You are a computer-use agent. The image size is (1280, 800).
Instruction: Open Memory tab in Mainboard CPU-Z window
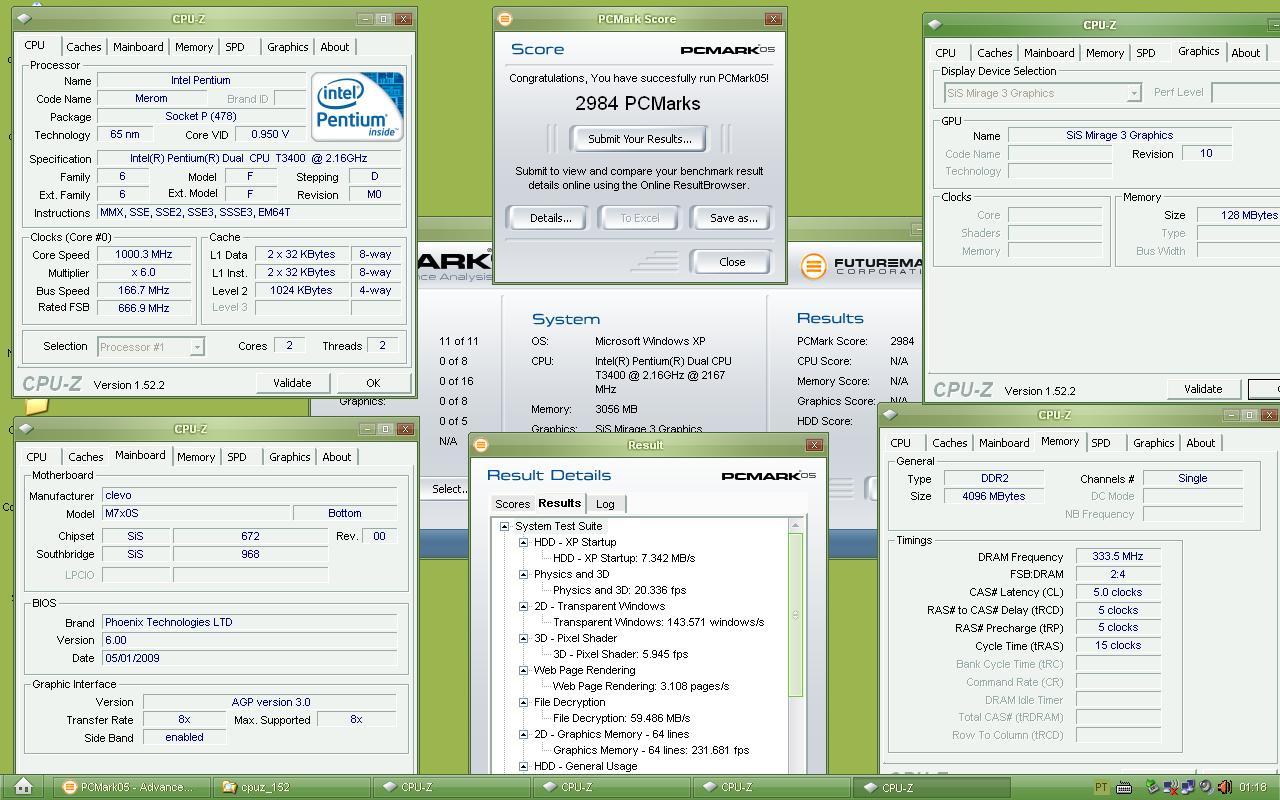tap(195, 457)
